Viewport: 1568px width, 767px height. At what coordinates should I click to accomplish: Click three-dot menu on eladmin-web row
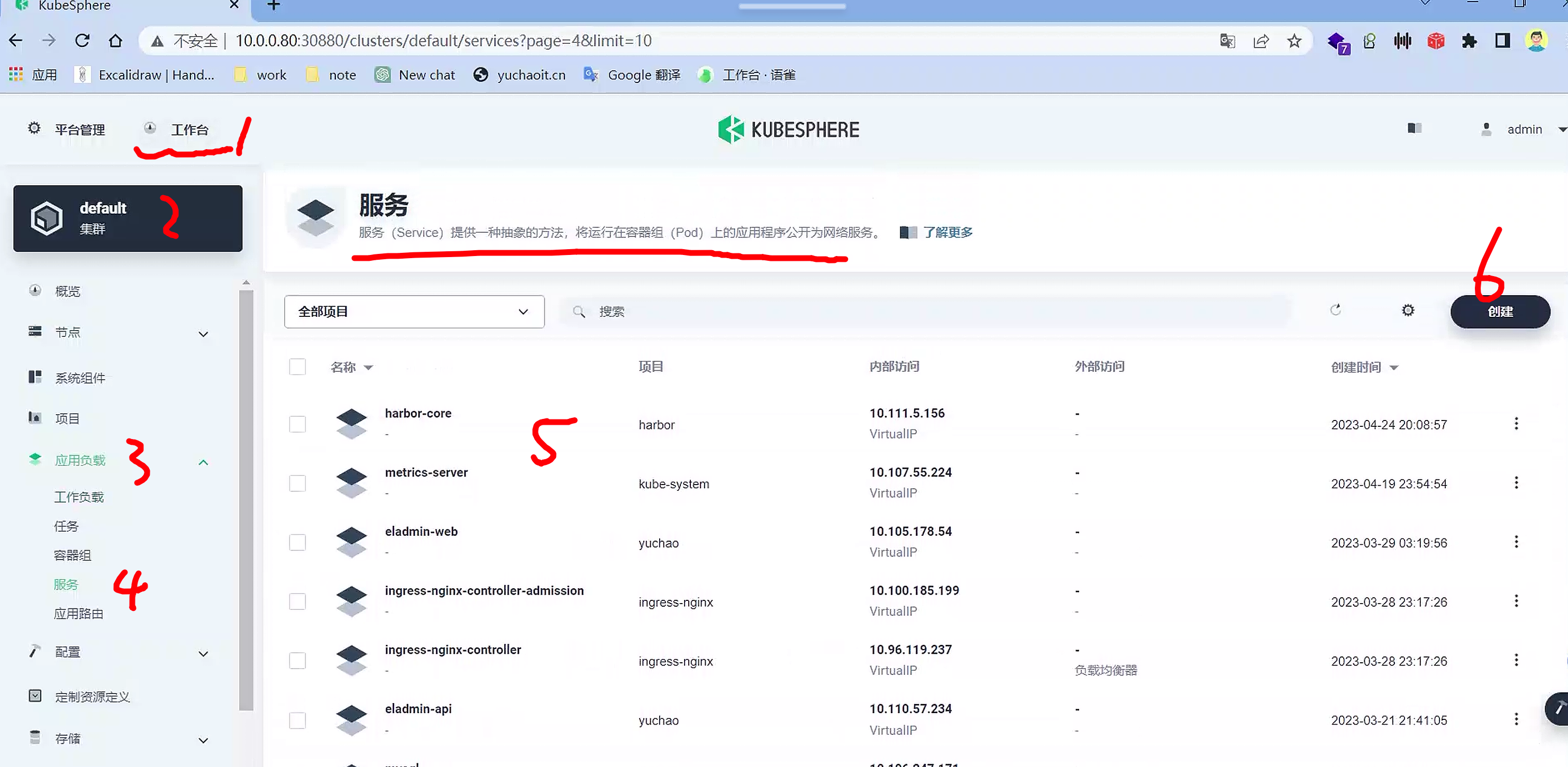click(x=1516, y=542)
